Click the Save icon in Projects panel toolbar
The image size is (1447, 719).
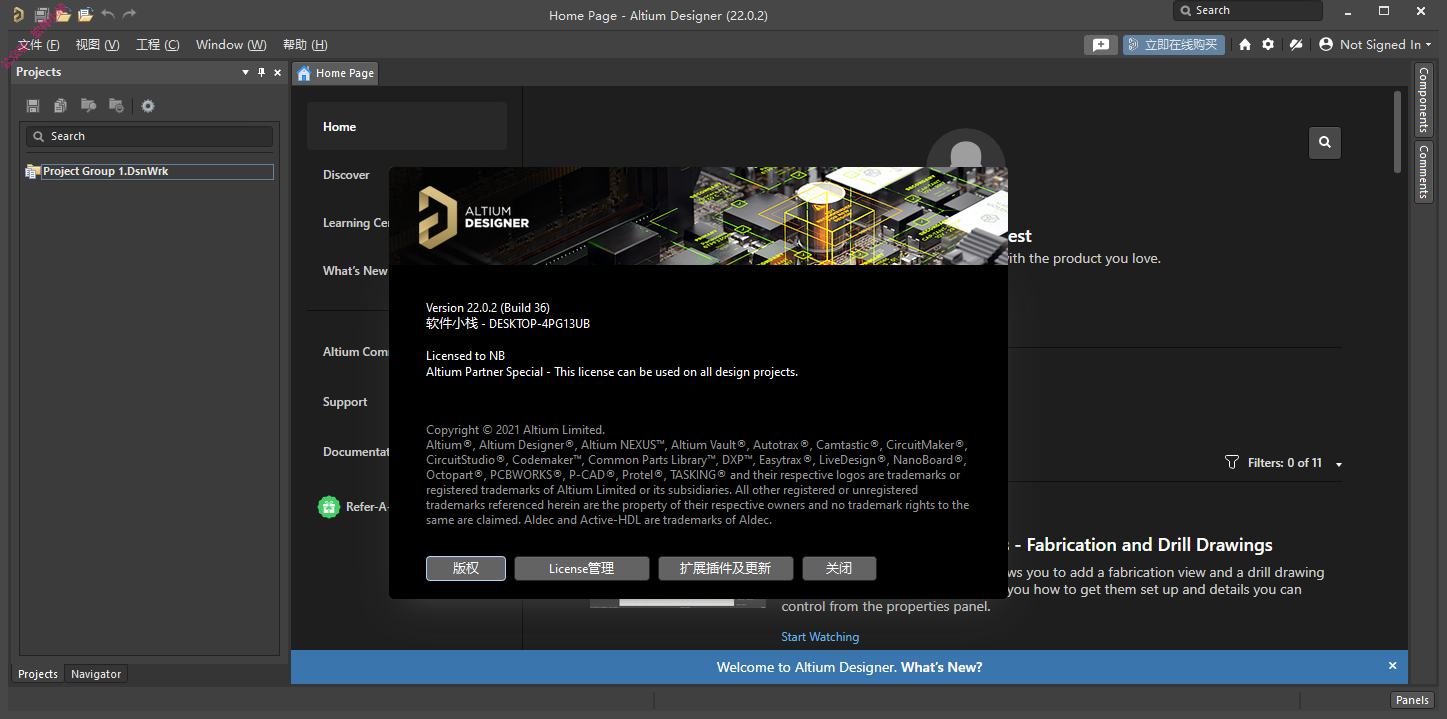33,106
